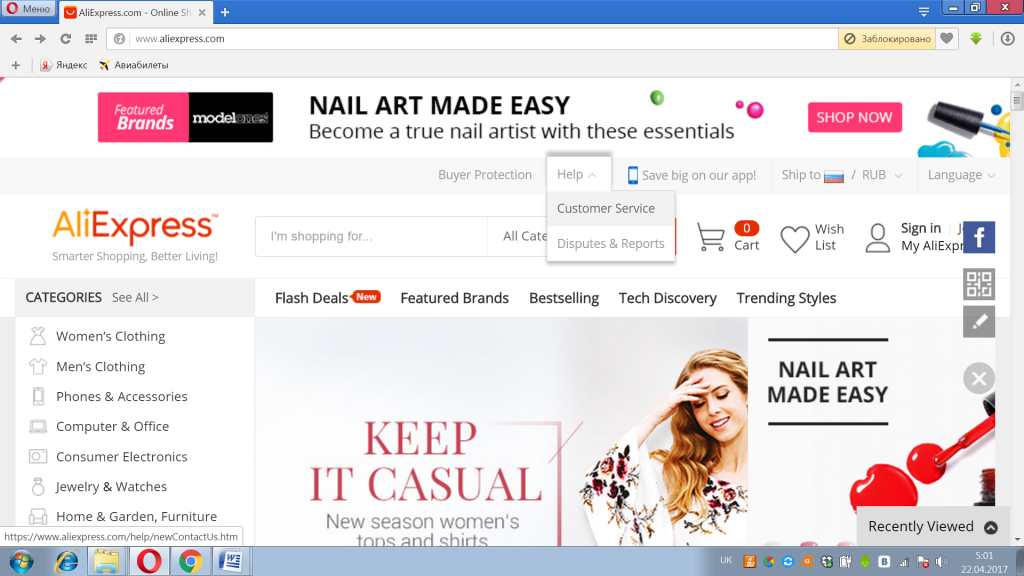Close the floating nail art promo

click(x=979, y=378)
